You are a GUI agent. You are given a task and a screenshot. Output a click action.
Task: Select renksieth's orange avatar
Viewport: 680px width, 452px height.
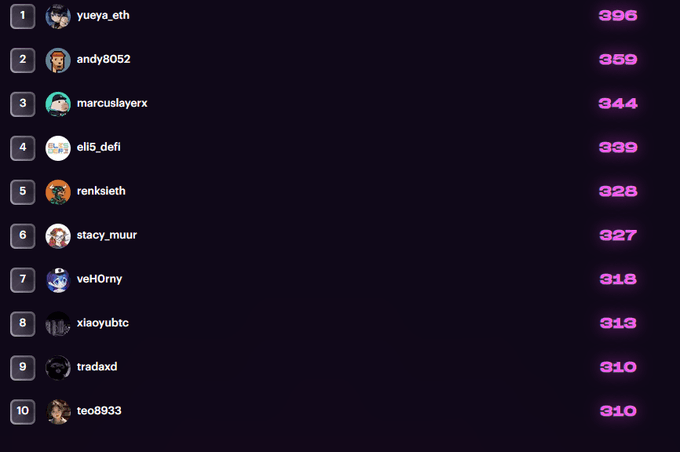click(x=58, y=191)
